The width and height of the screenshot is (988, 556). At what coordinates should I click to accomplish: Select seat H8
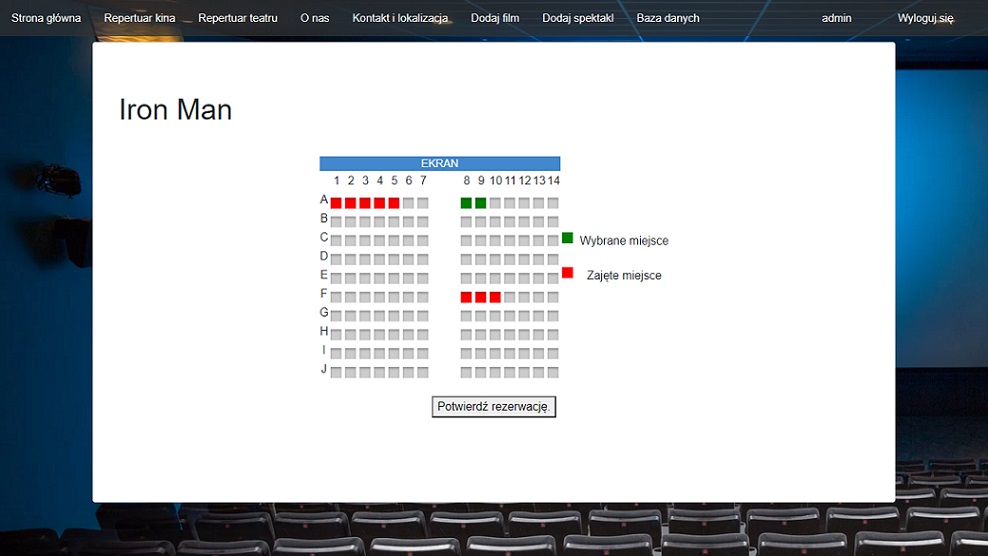pyautogui.click(x=466, y=335)
